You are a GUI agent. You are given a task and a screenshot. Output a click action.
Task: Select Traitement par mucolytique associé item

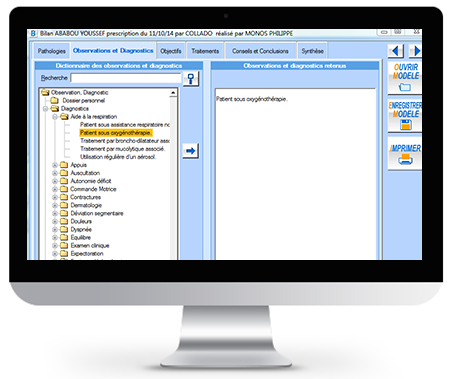(122, 149)
